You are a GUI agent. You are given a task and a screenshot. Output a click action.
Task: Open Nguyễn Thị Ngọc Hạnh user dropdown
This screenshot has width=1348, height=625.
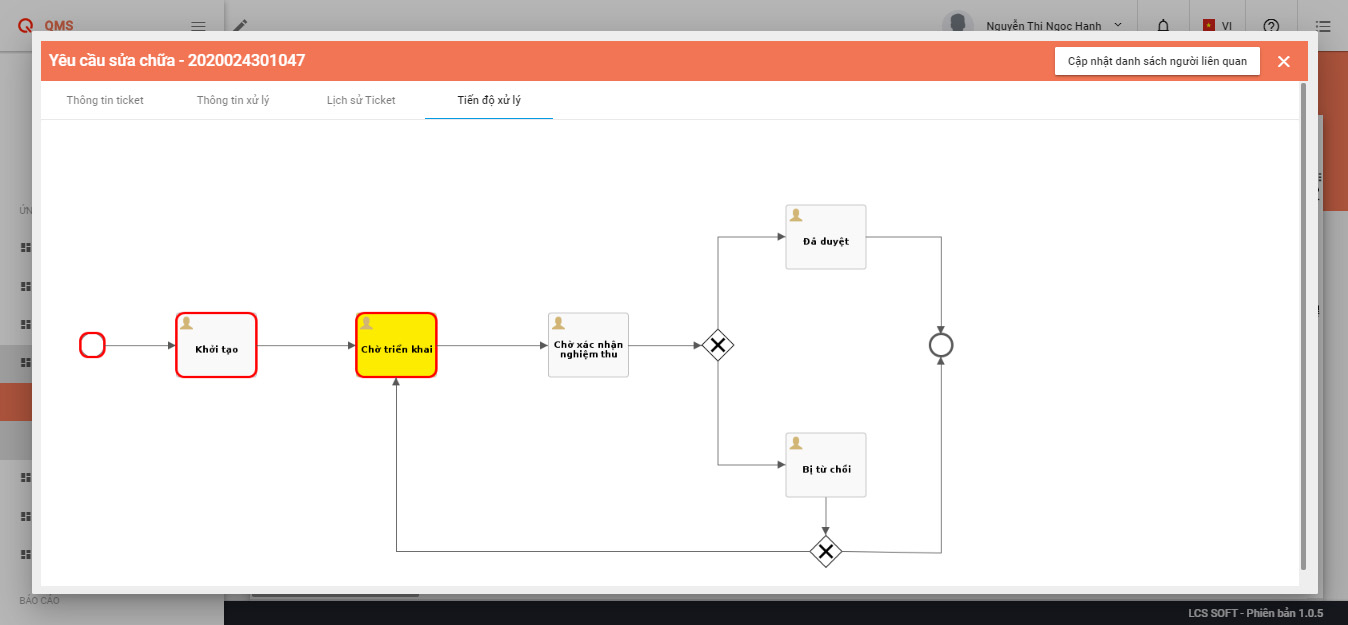click(1054, 26)
